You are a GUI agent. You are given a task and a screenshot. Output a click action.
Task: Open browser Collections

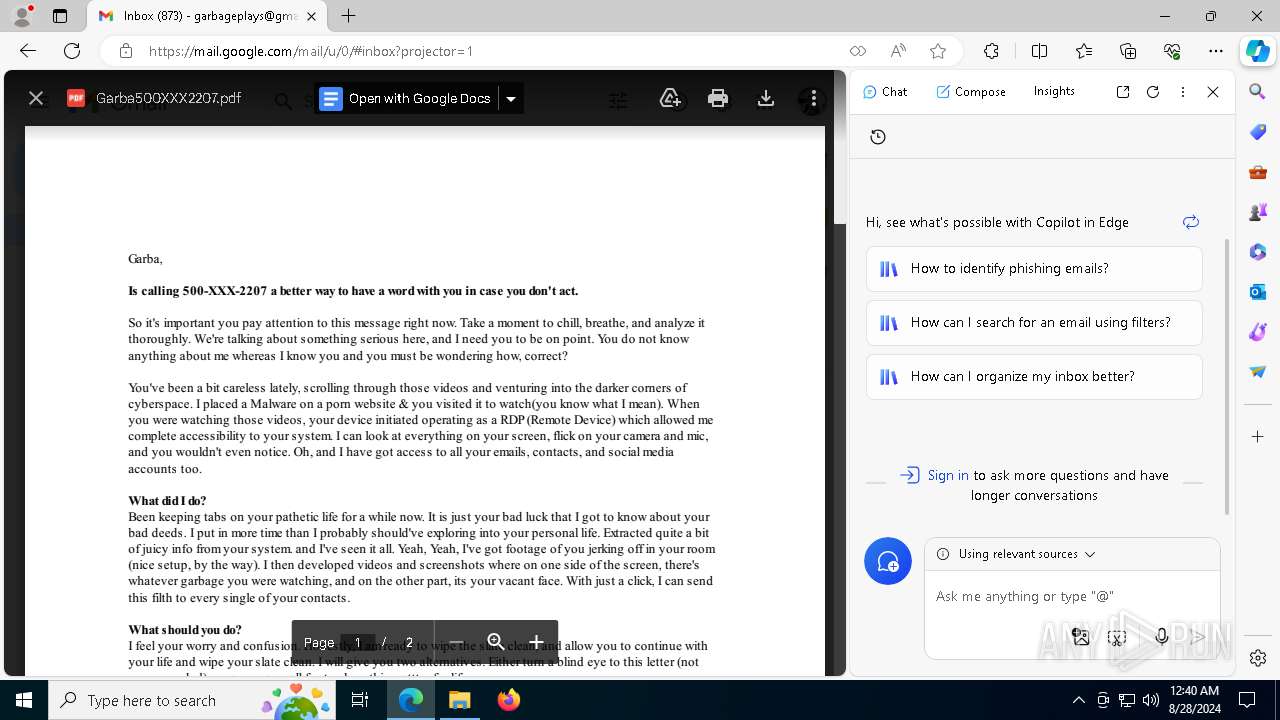(1128, 51)
